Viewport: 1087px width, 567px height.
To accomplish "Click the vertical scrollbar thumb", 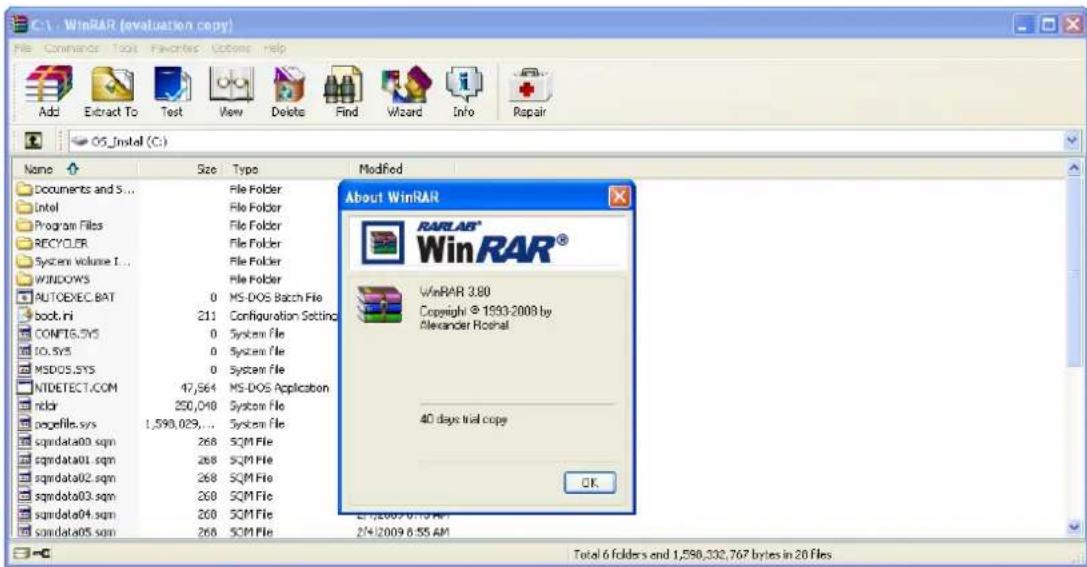I will pyautogui.click(x=1074, y=272).
